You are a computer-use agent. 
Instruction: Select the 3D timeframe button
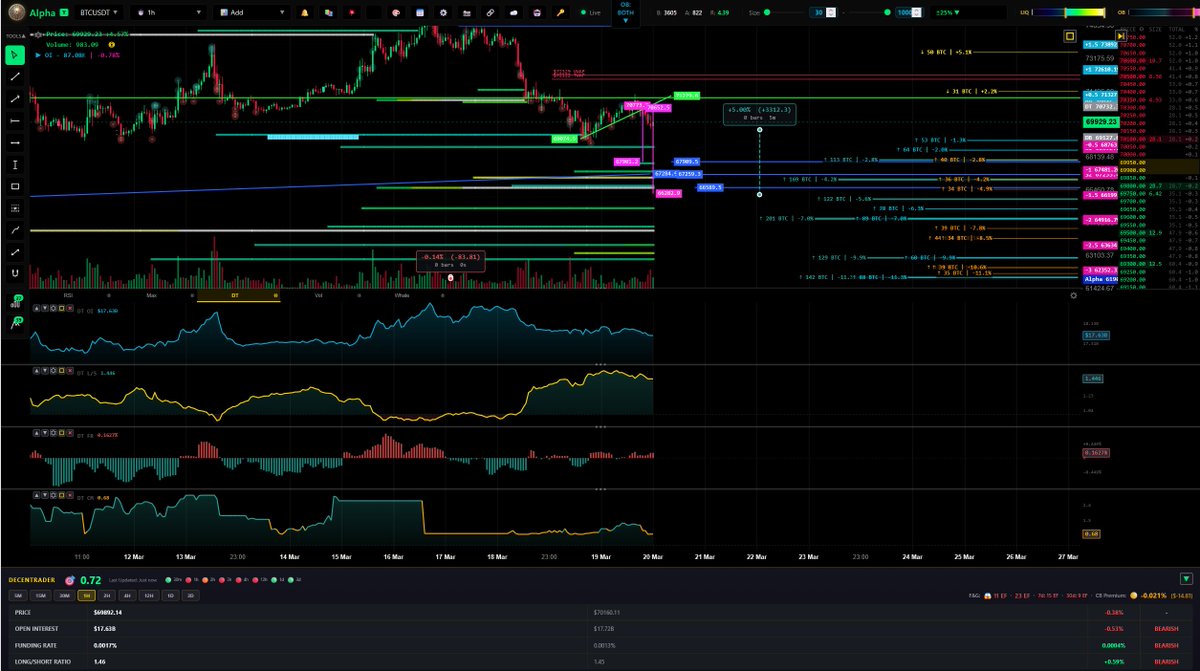coord(191,595)
